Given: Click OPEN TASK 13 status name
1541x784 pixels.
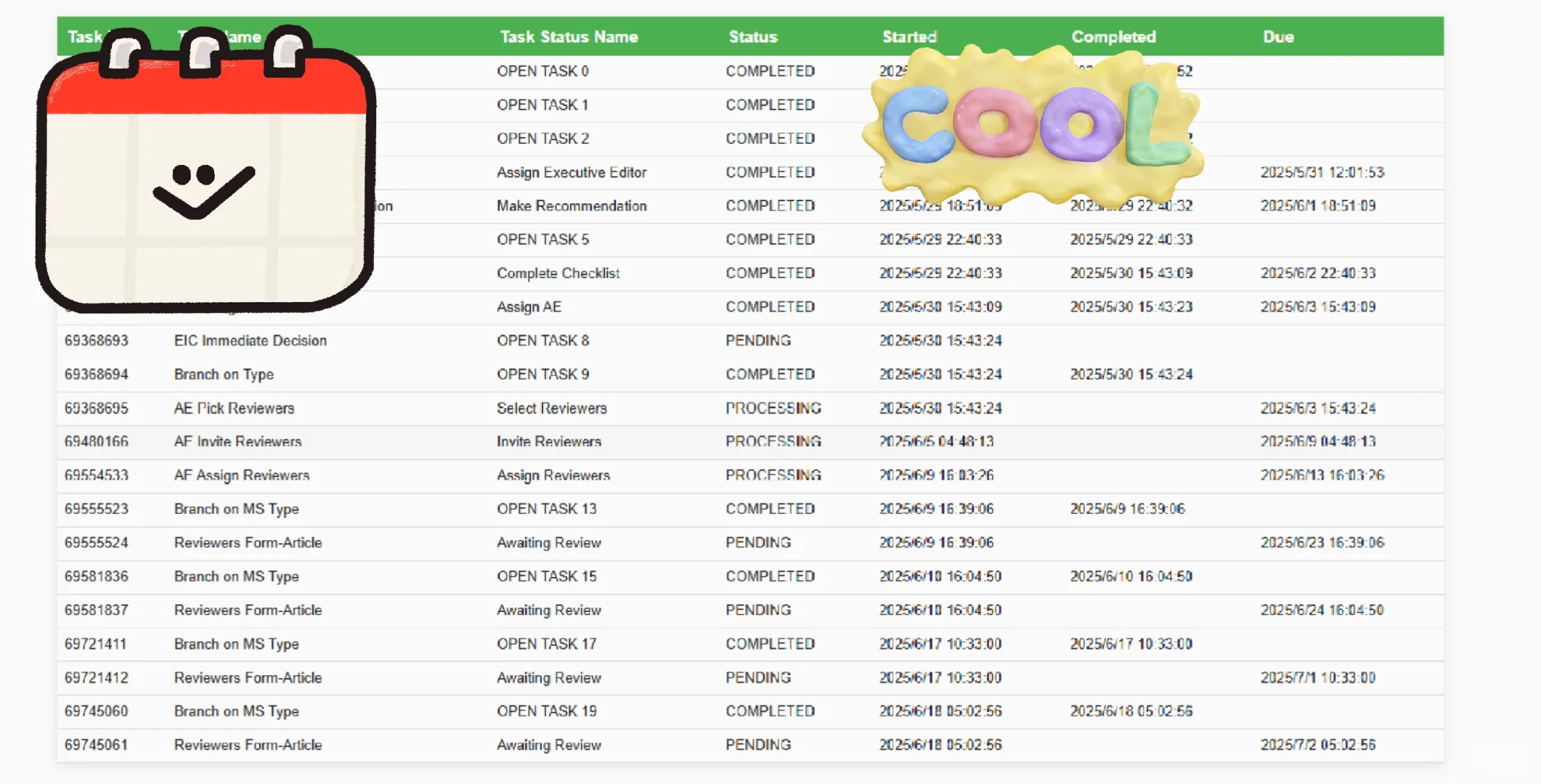Looking at the screenshot, I should 546,509.
